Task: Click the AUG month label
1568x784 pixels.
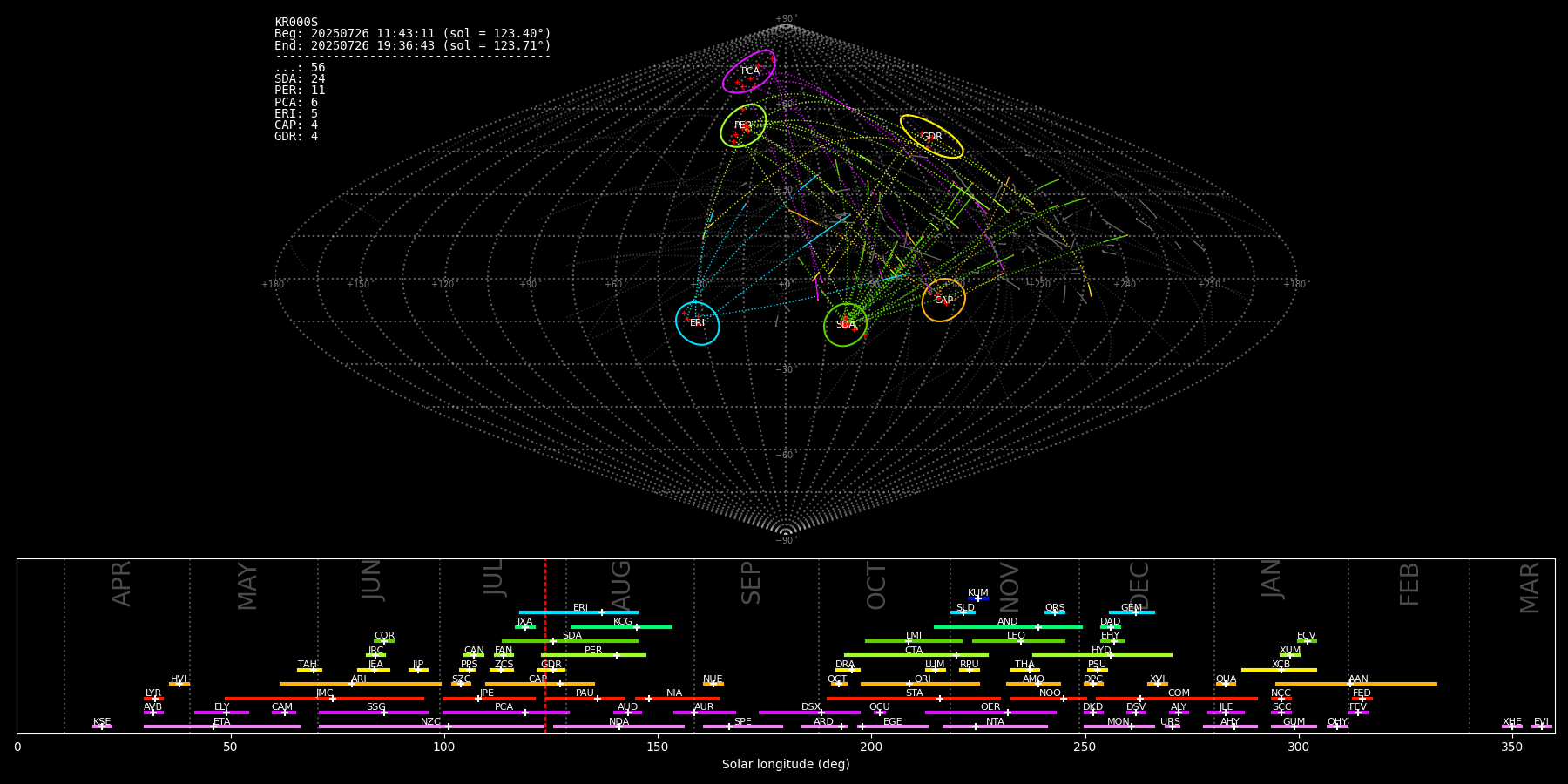Action: [621, 585]
